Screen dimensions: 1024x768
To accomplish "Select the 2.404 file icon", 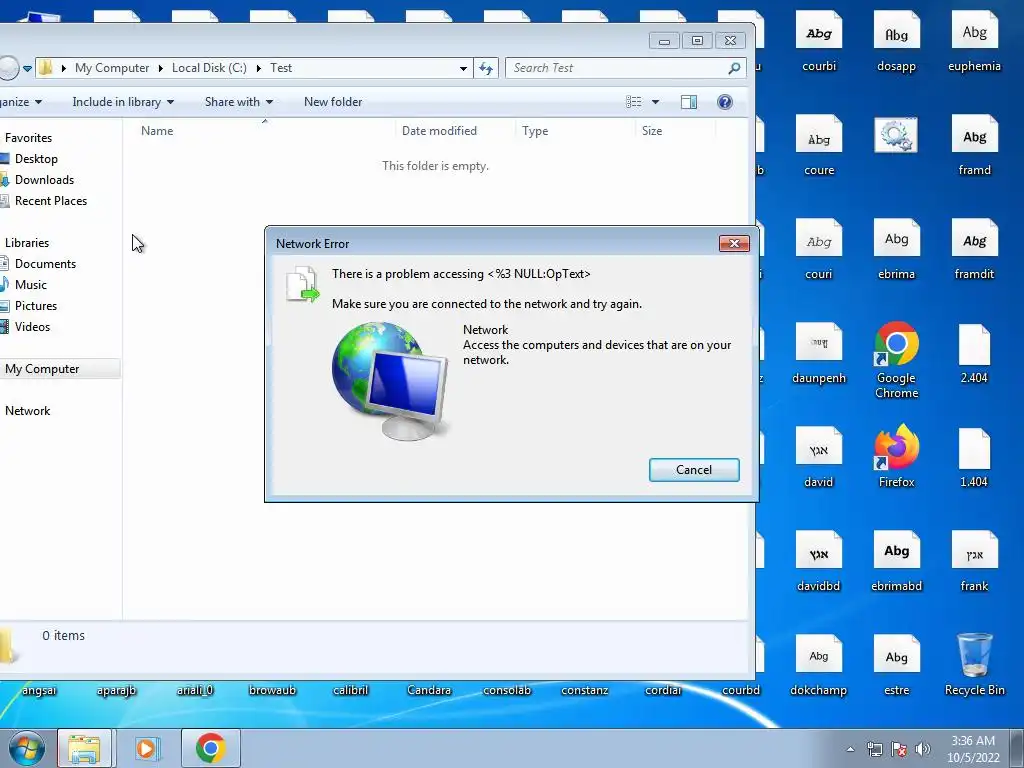I will (x=974, y=353).
